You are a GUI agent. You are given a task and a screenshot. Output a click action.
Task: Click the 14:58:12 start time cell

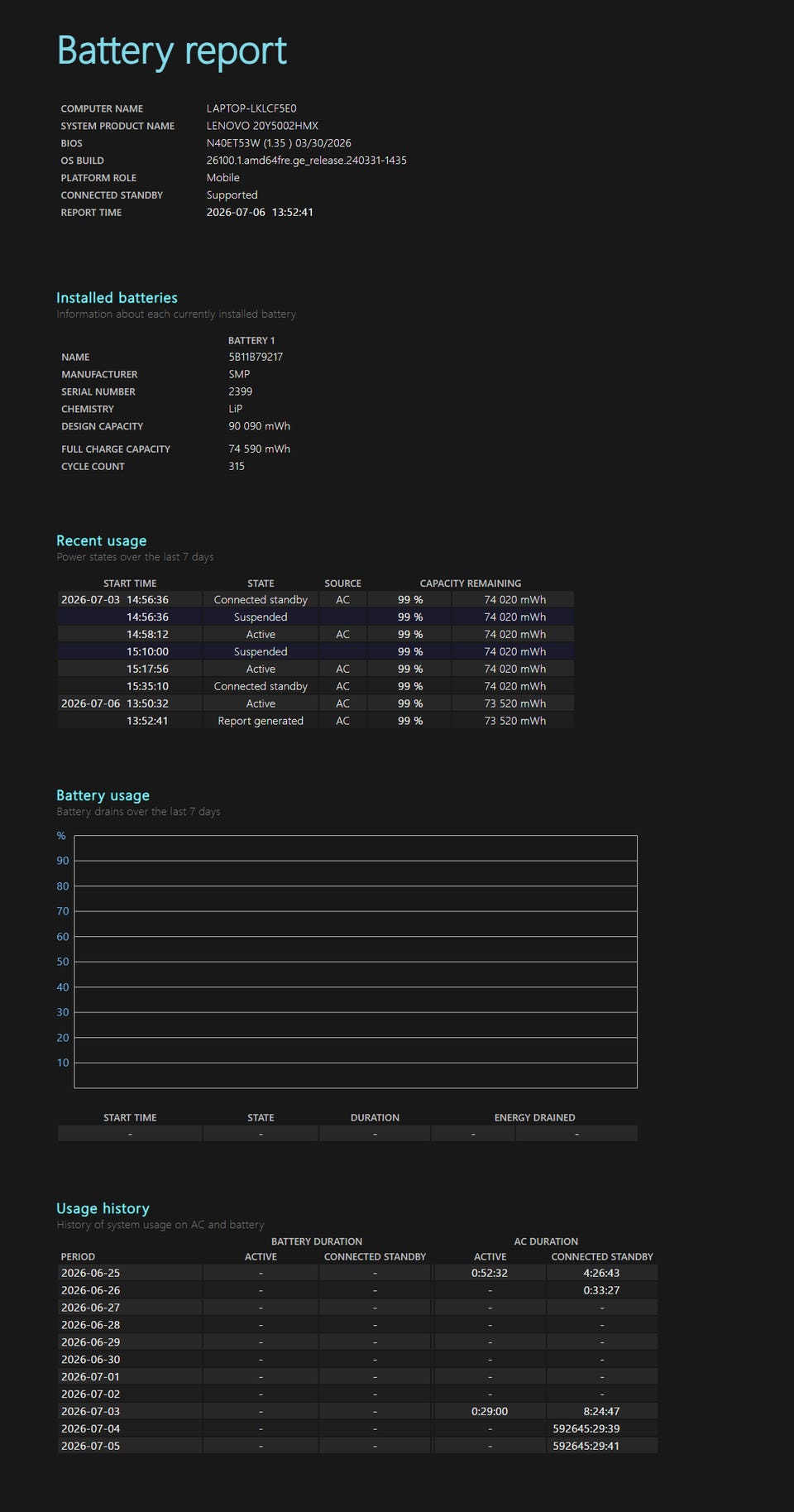(x=130, y=635)
